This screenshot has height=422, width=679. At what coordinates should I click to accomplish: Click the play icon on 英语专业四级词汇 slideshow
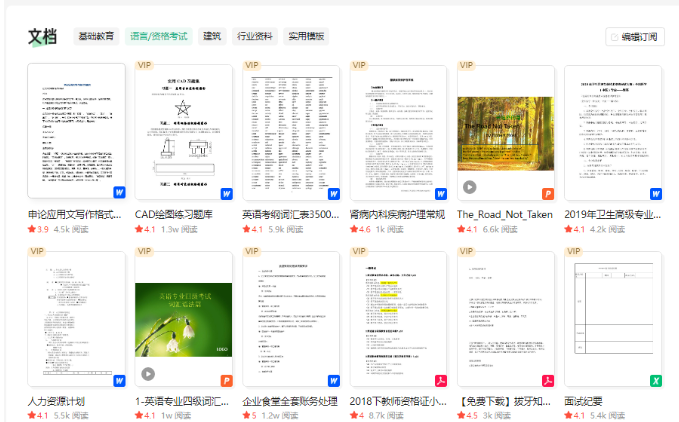point(148,374)
